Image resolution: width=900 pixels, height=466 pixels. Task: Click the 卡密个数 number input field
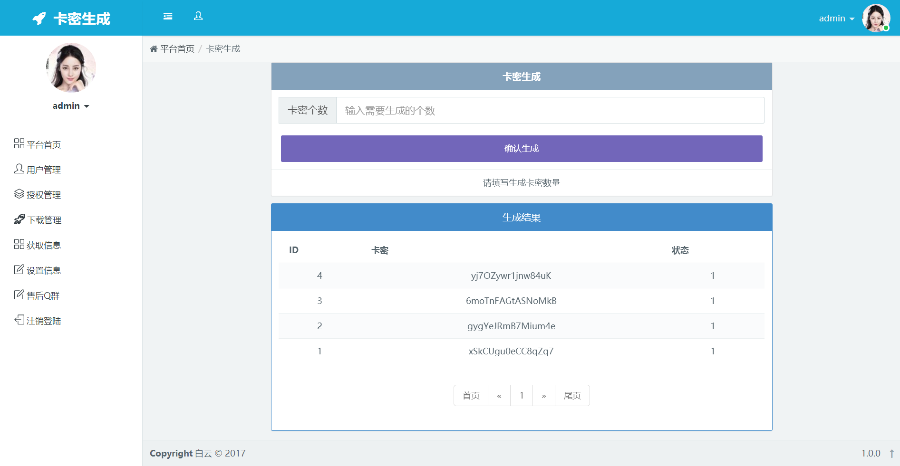(550, 110)
